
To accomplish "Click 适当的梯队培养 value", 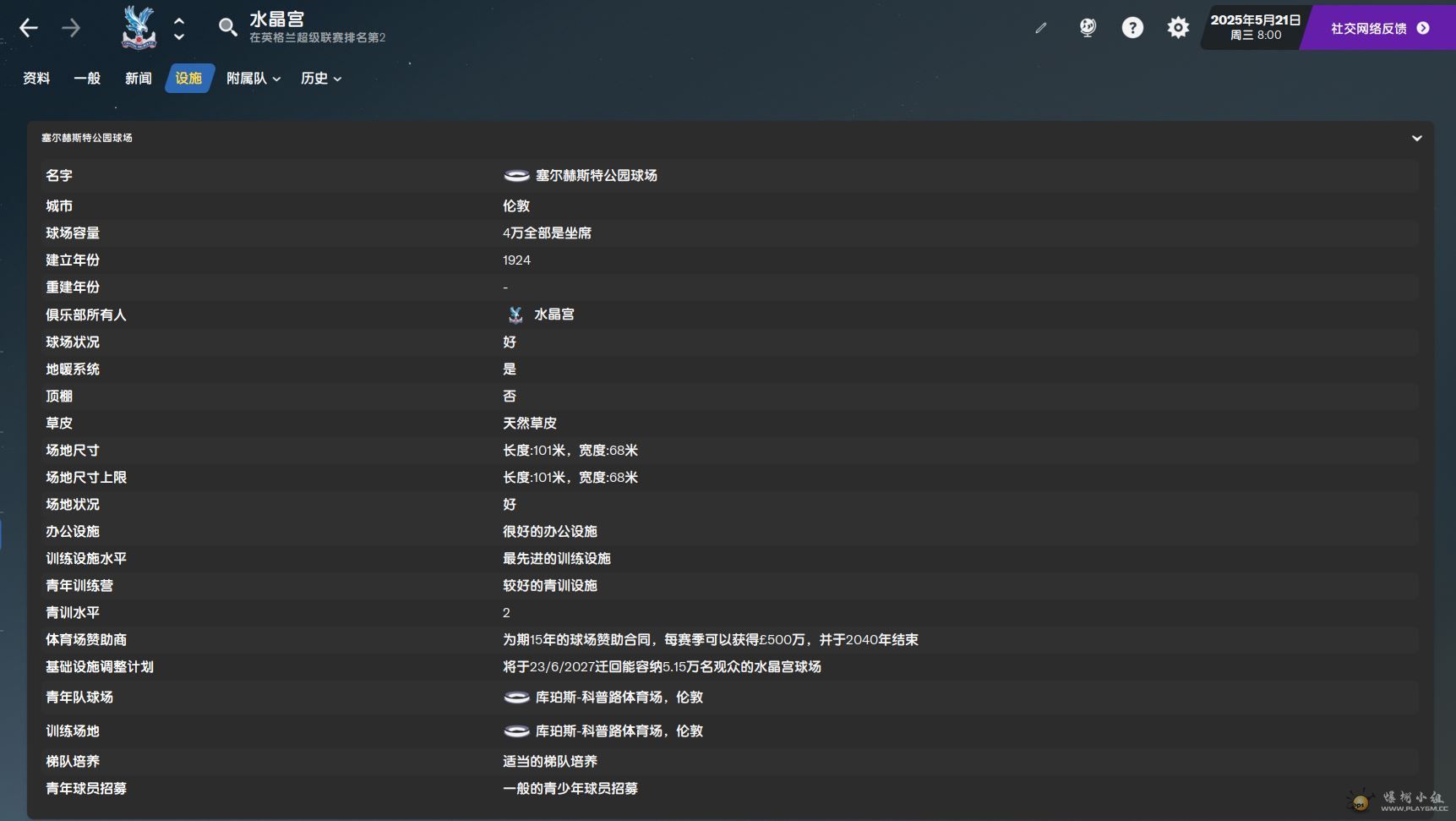I will coord(550,761).
